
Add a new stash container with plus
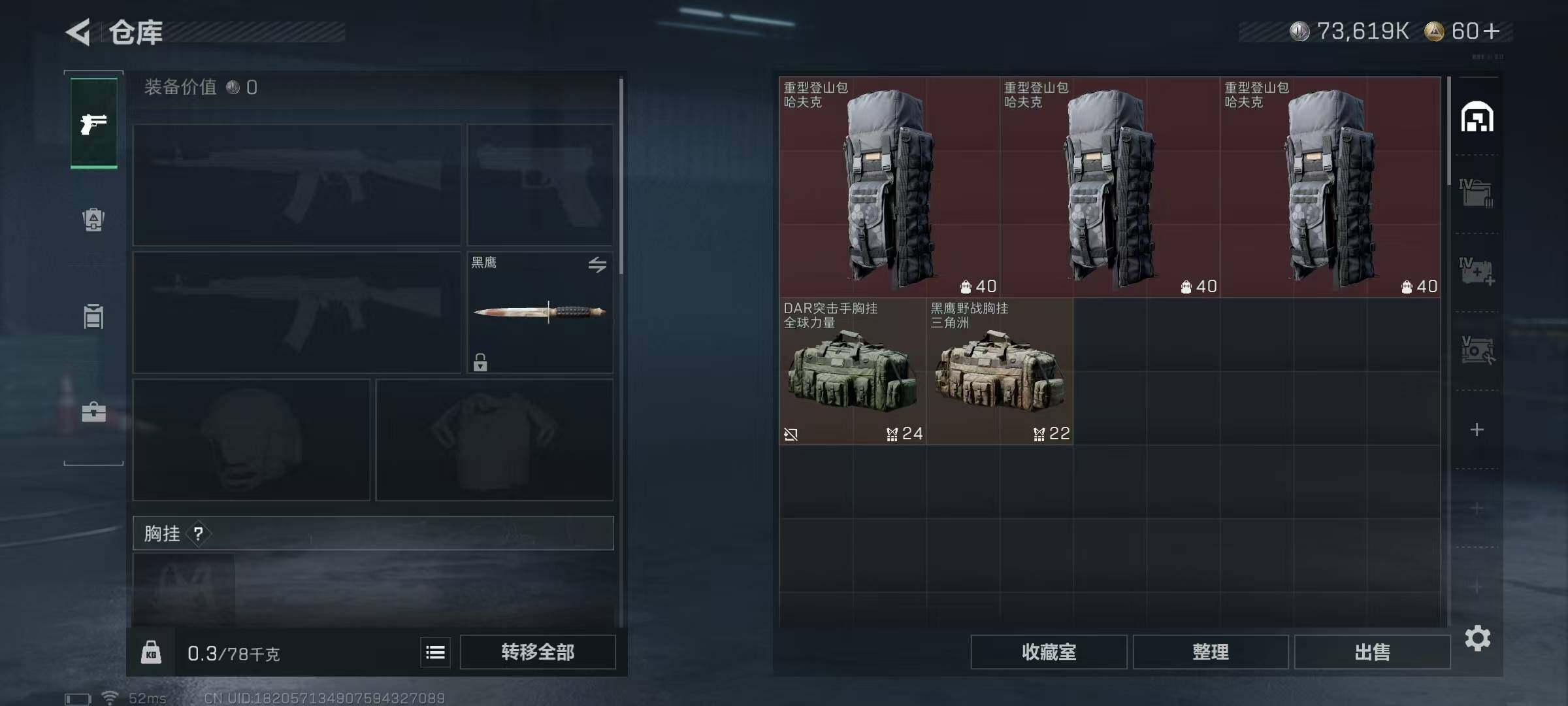point(1477,429)
